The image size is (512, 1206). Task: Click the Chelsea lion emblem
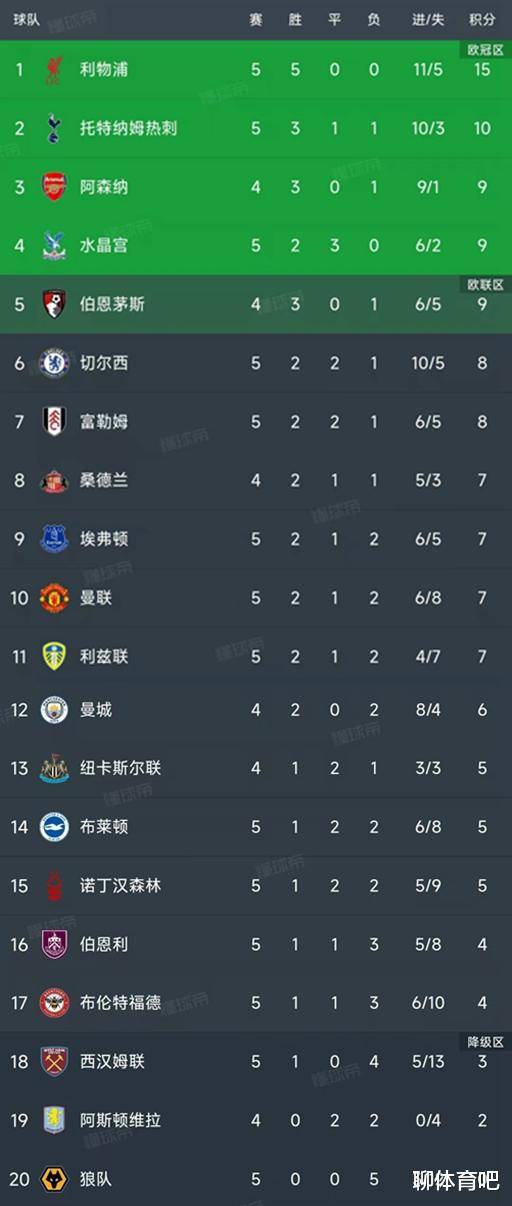54,363
